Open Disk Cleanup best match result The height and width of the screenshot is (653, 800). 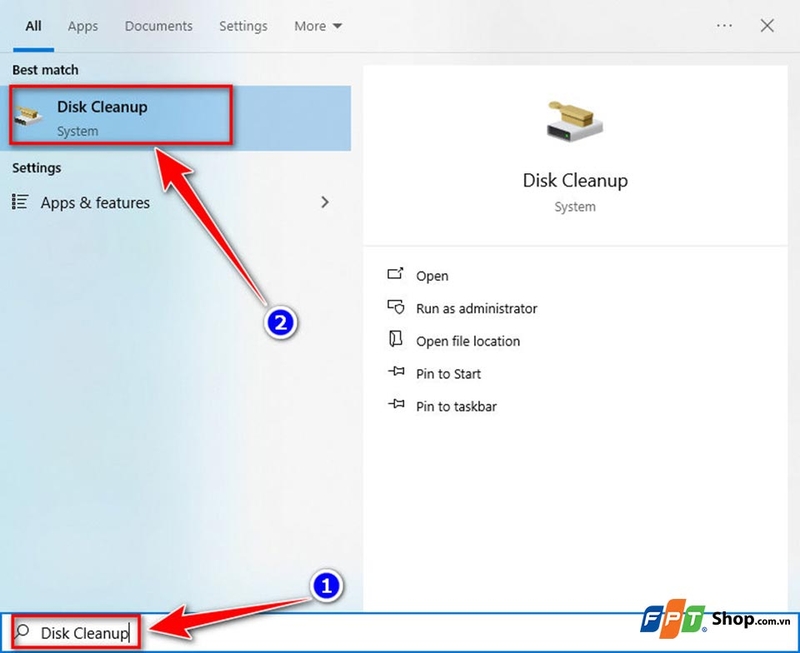(176, 118)
